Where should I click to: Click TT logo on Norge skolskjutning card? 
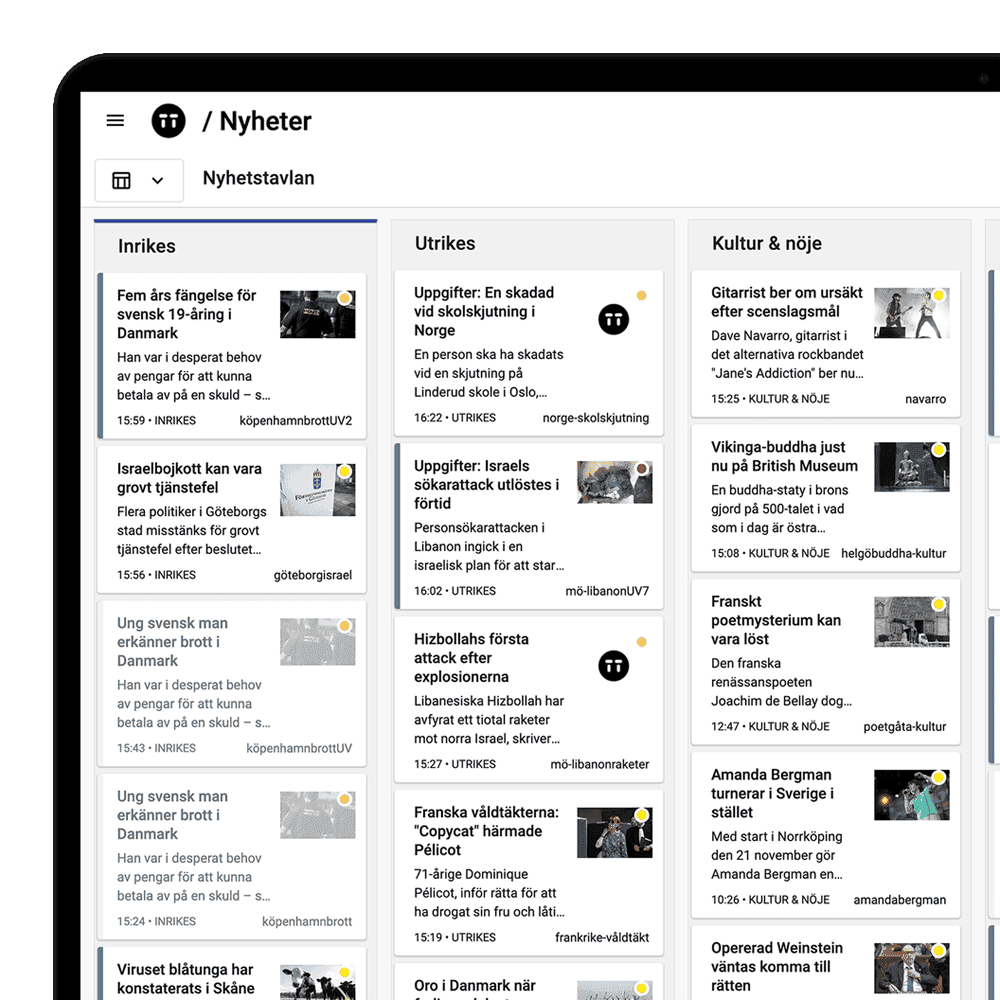(614, 320)
